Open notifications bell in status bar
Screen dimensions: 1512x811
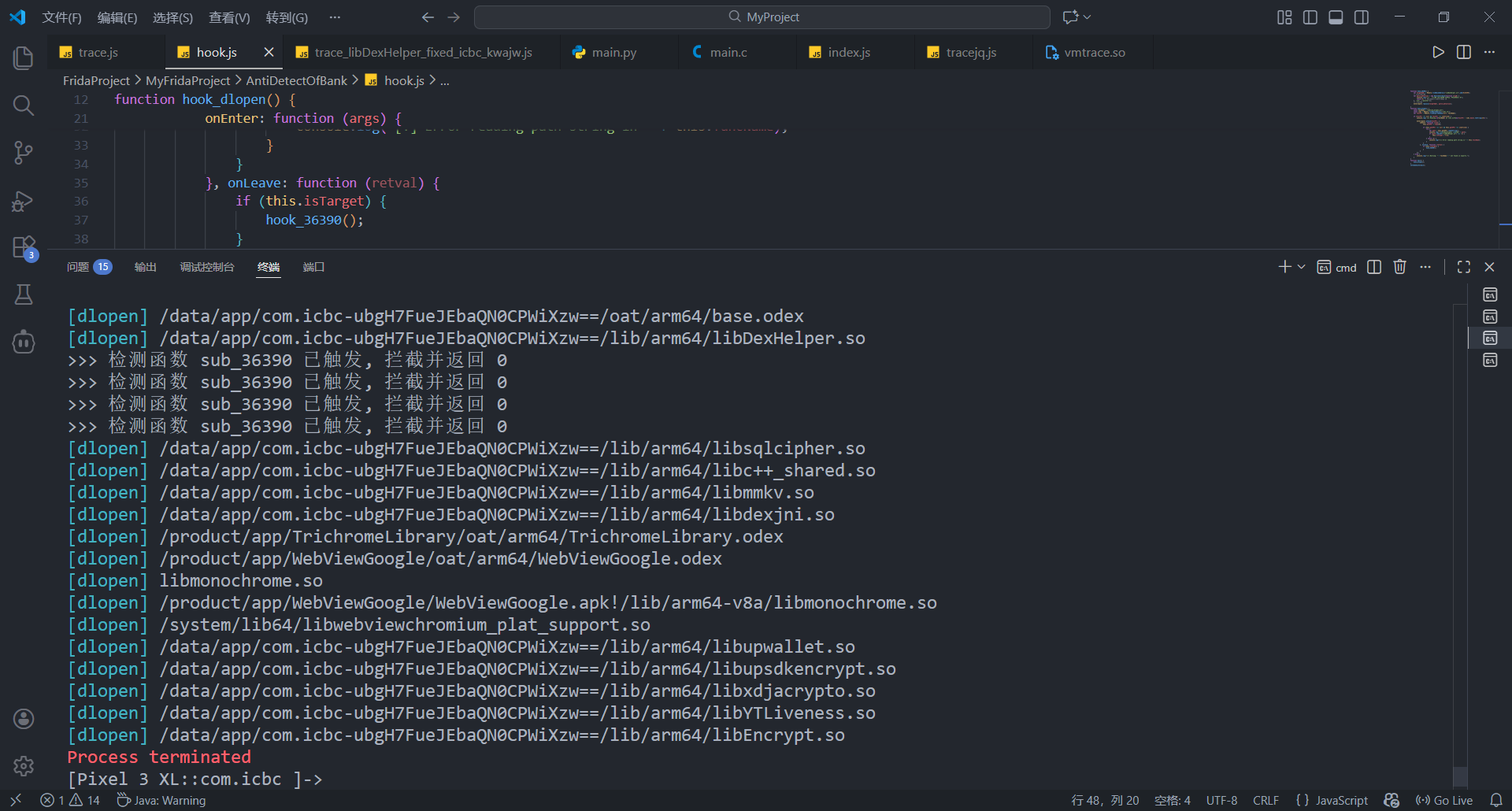(x=1496, y=800)
